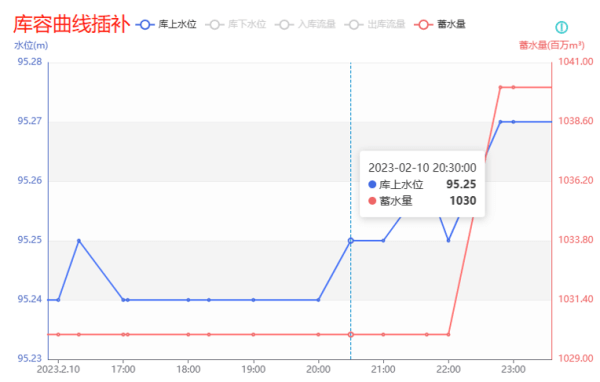This screenshot has height=382, width=600.
Task: Toggle the 库上水位 legend series
Action: 166,24
